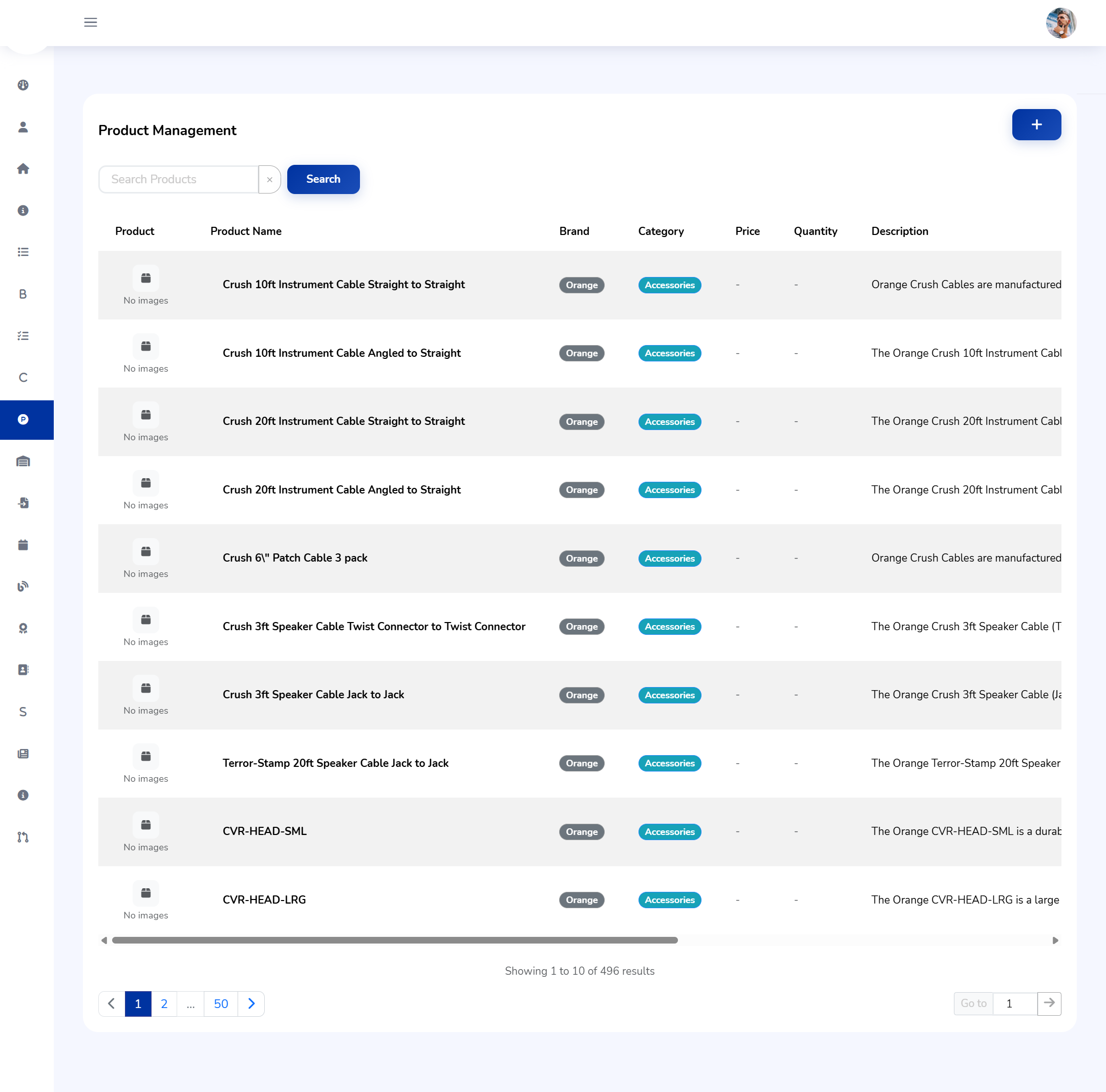Viewport: 1106px width, 1092px height.
Task: Select the CVR-HEAD-SML product name
Action: 265,831
